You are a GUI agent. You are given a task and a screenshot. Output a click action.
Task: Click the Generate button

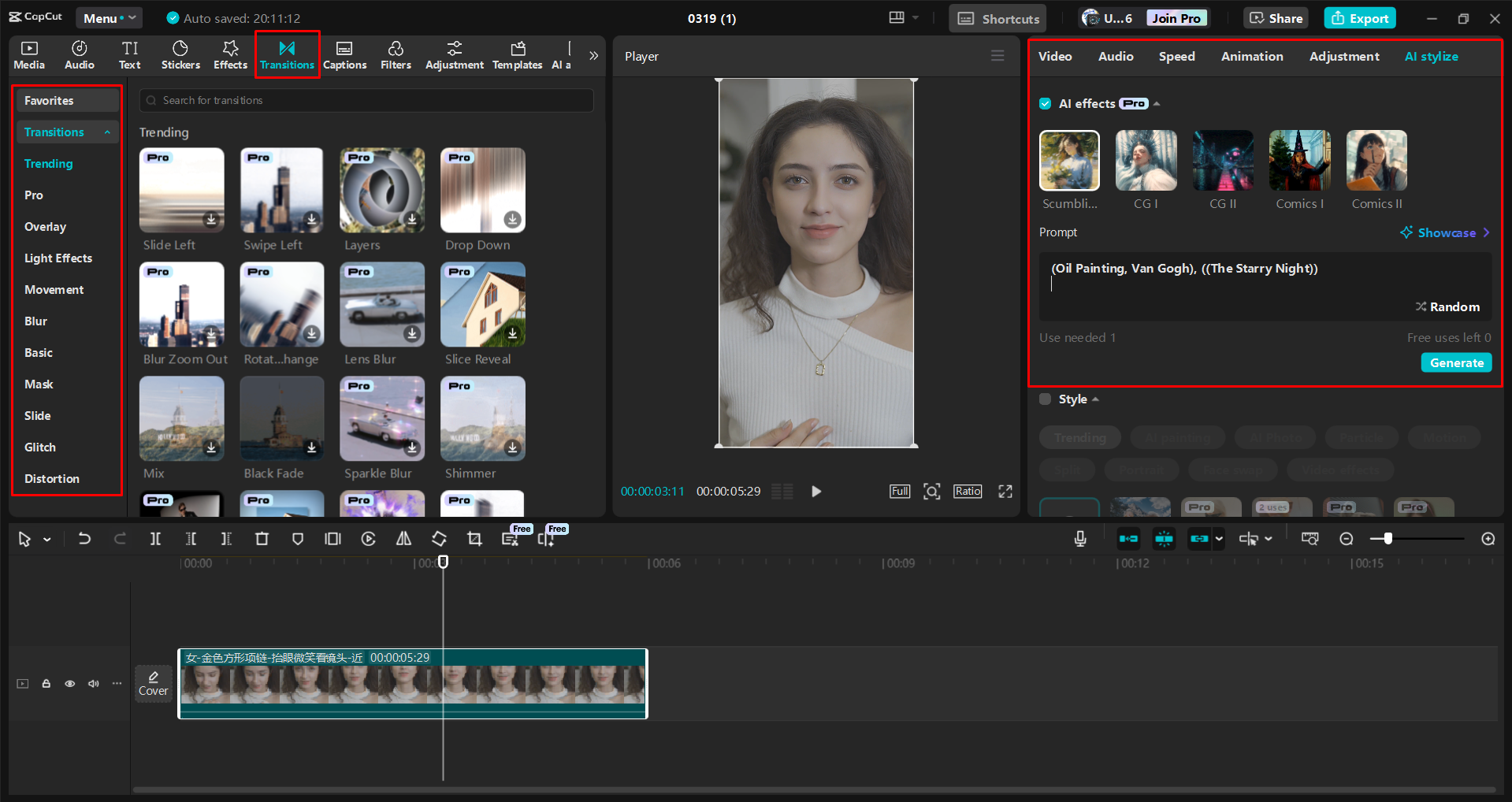coord(1456,362)
